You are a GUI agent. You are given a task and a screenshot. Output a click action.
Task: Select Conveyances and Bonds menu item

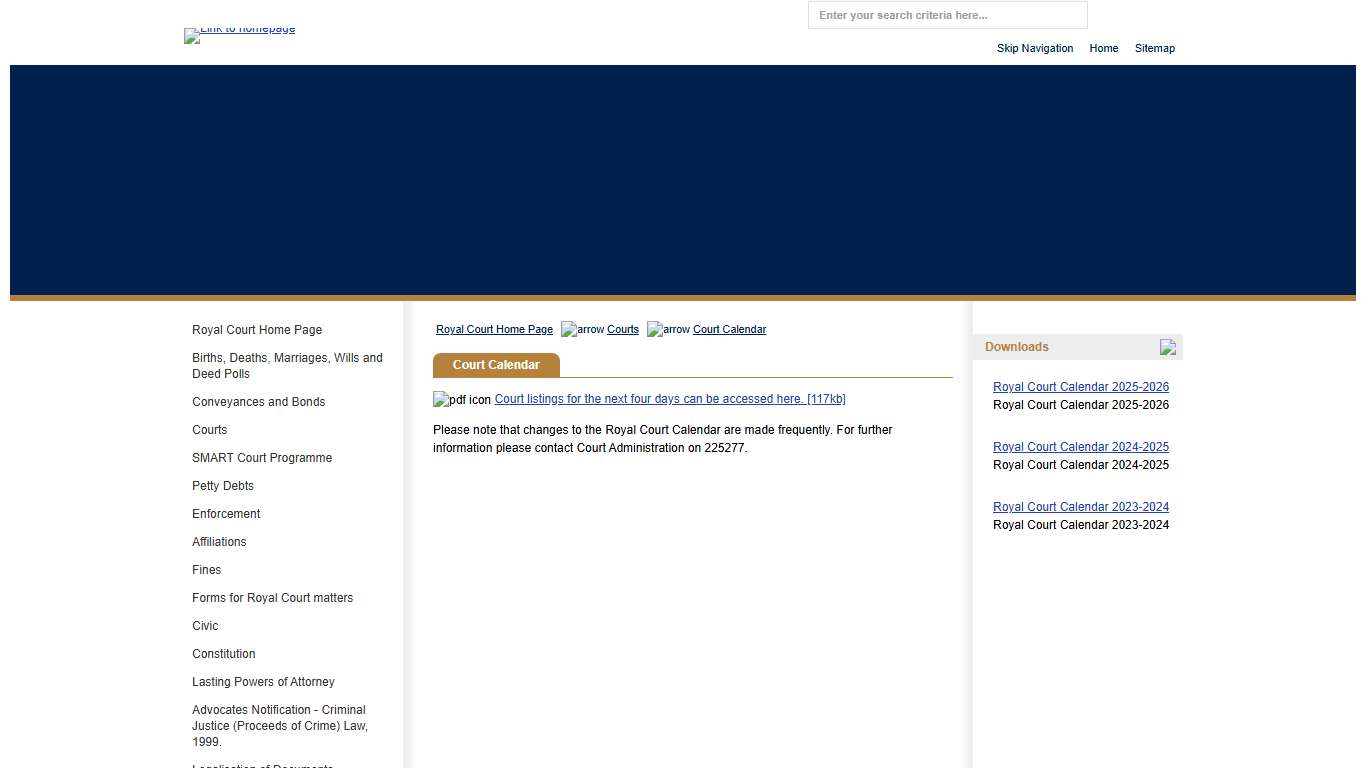[x=258, y=402]
